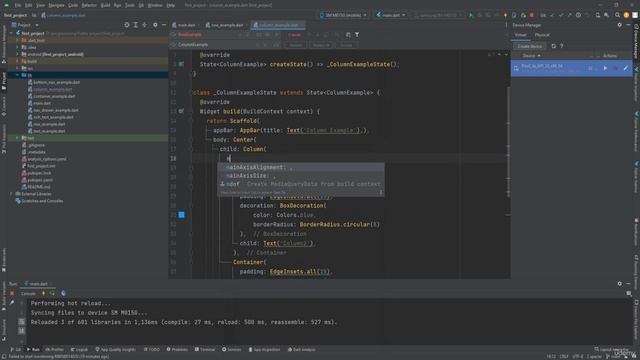
Task: Select opened file locate icon in Project panel
Action: 127,25
